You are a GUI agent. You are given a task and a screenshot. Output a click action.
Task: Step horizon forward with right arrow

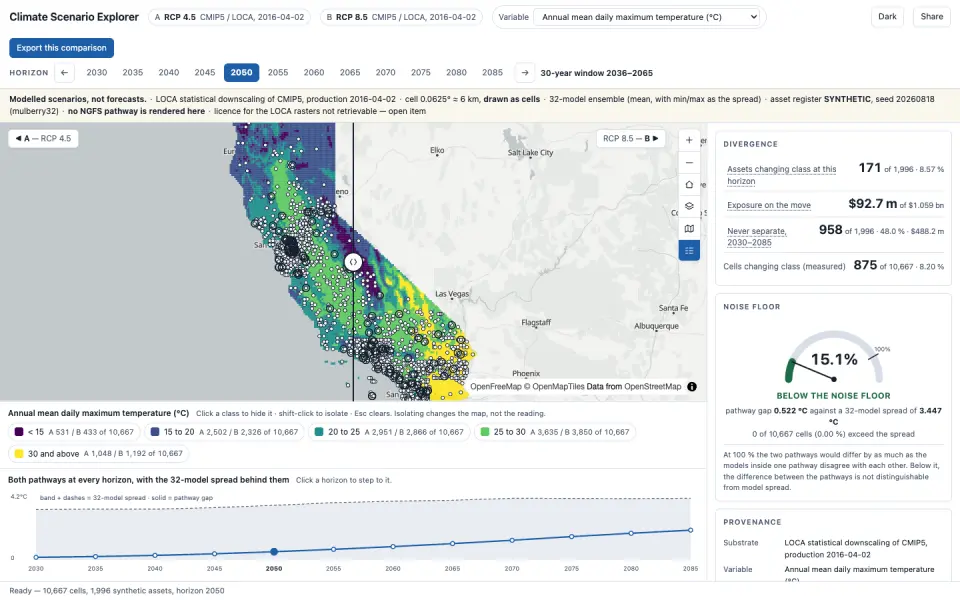pyautogui.click(x=525, y=72)
